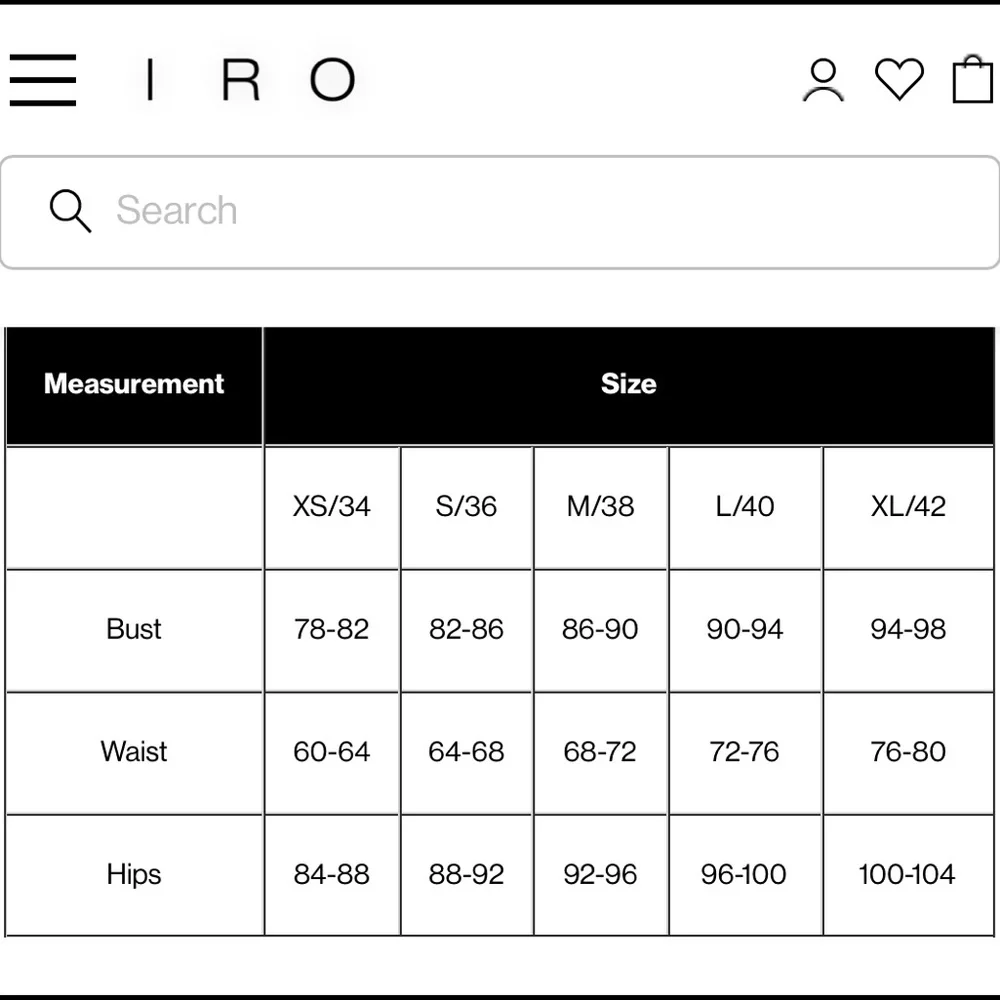
Task: Click the Measurement column header
Action: [134, 385]
